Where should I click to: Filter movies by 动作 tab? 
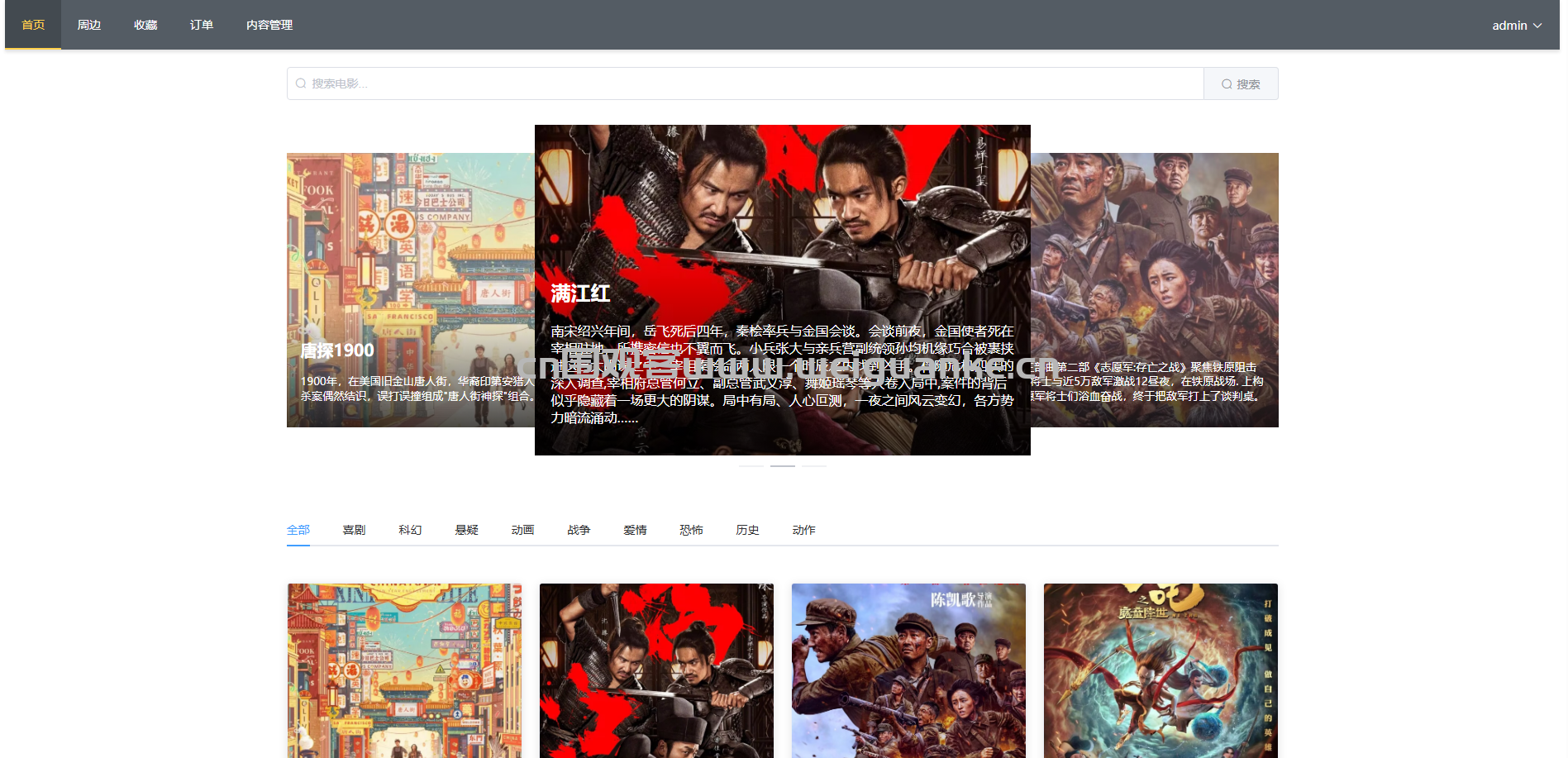(x=804, y=530)
